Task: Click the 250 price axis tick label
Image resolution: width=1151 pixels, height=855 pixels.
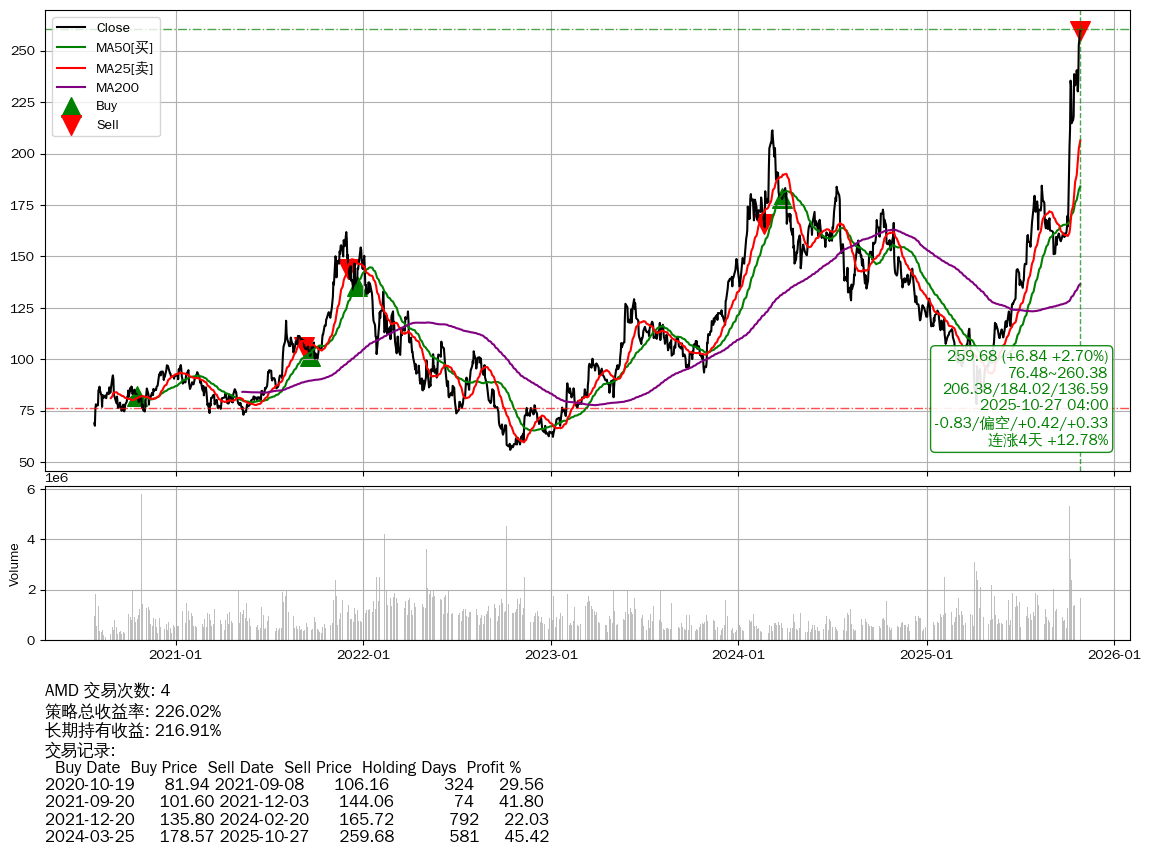Action: pyautogui.click(x=27, y=51)
